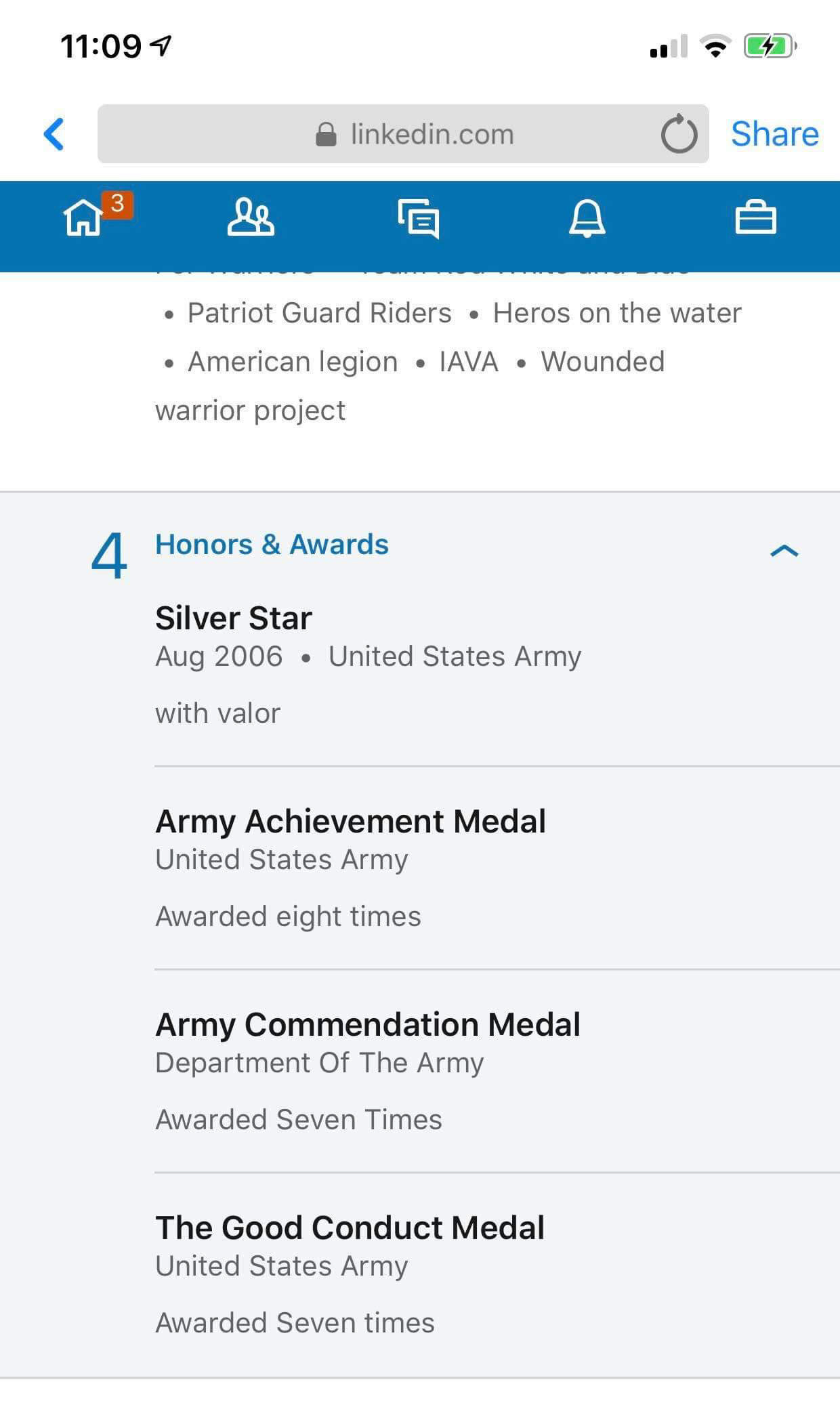Viewport: 840px width, 1407px height.
Task: Select the Silver Star award entry
Action: (234, 618)
